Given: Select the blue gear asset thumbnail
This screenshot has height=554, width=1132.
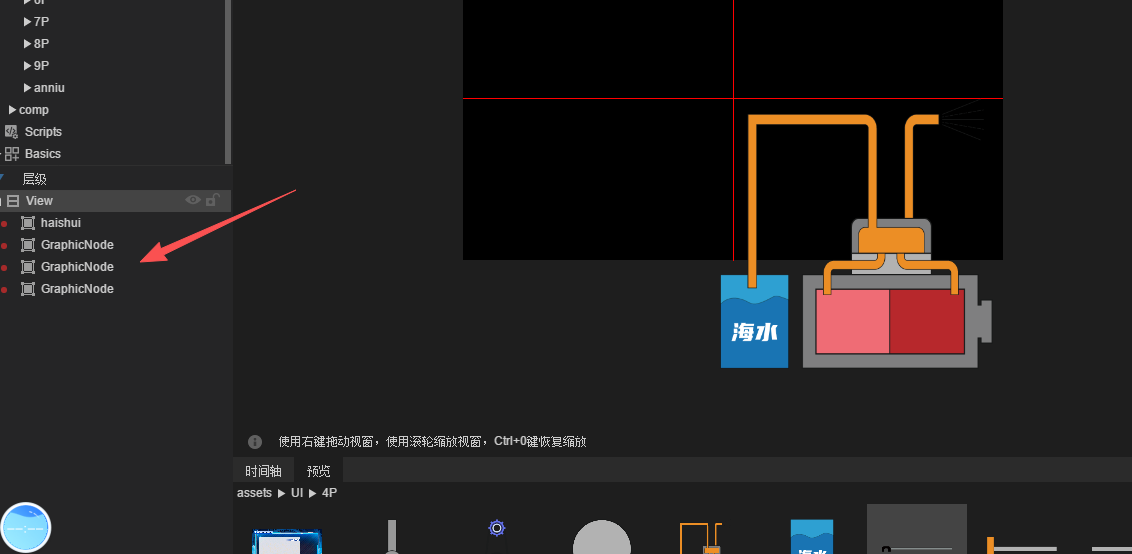Looking at the screenshot, I should coord(496,528).
